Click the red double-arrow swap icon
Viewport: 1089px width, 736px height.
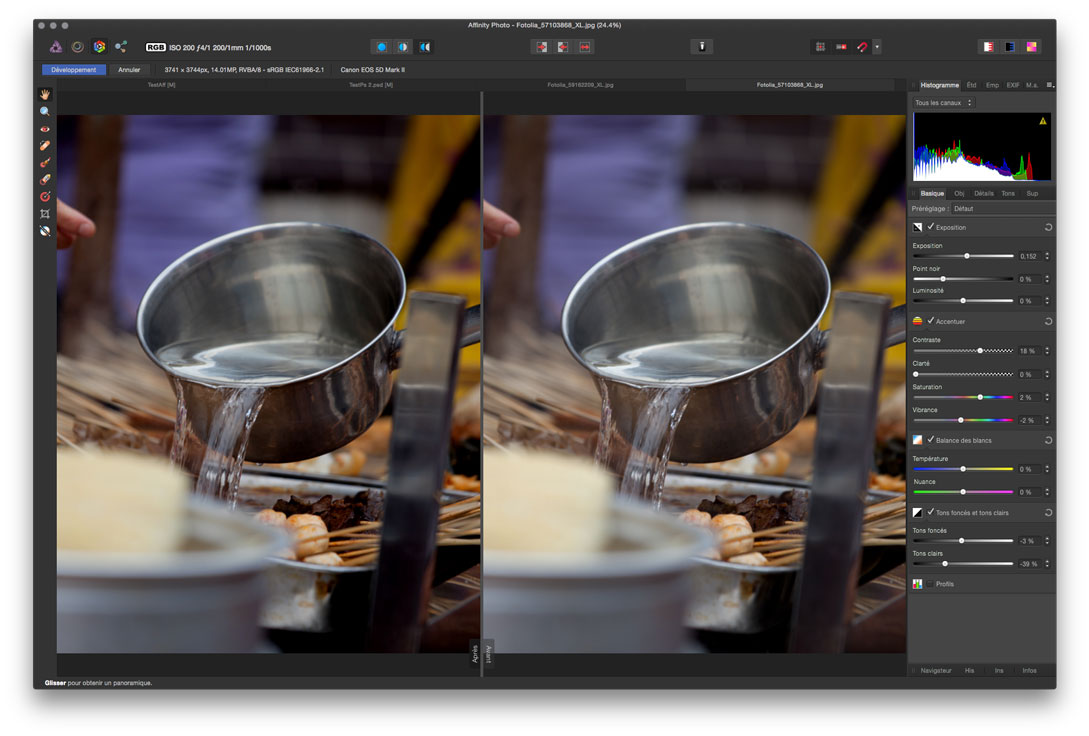tap(585, 47)
